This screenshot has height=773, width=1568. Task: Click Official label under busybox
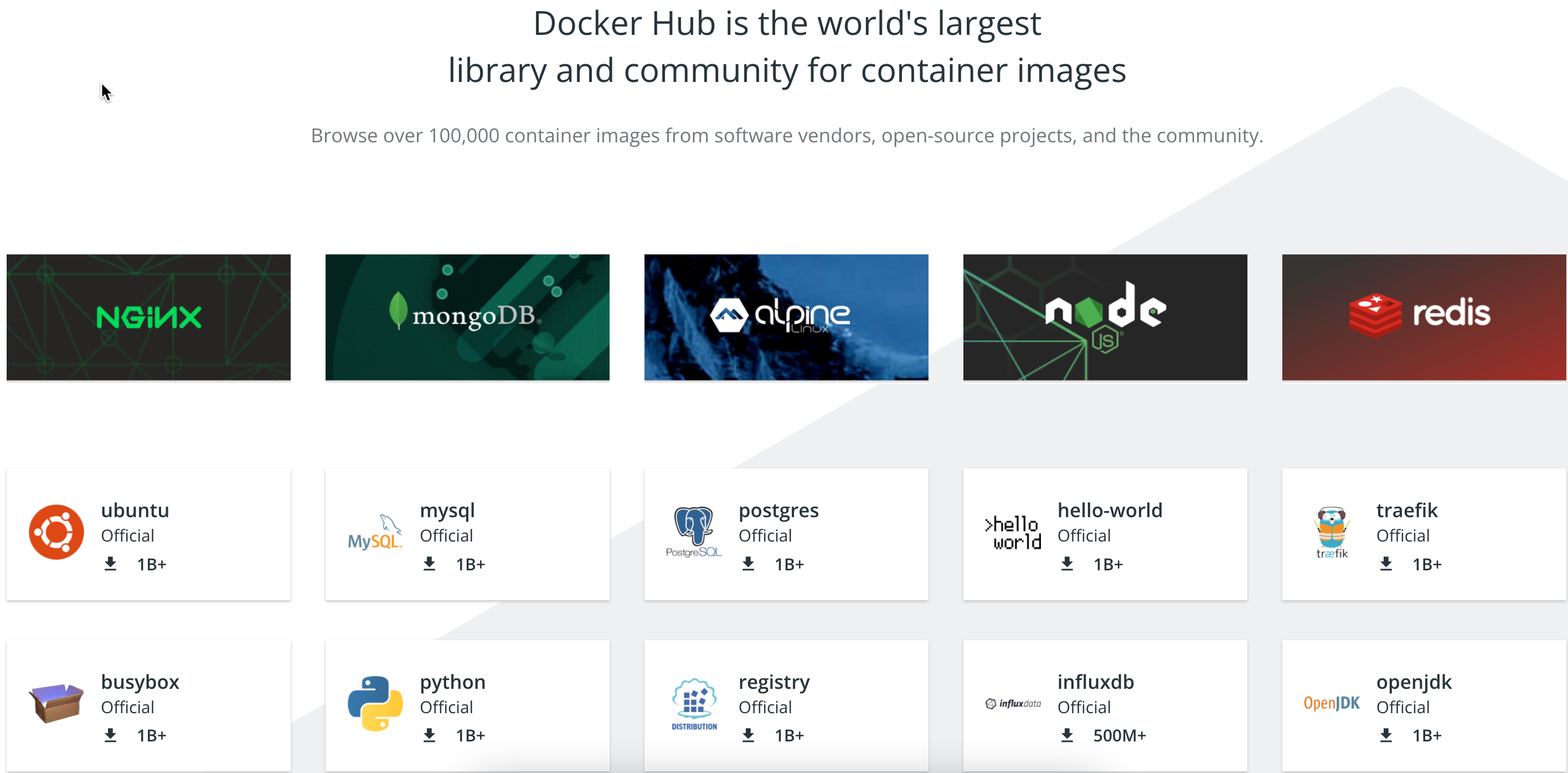pyautogui.click(x=127, y=707)
